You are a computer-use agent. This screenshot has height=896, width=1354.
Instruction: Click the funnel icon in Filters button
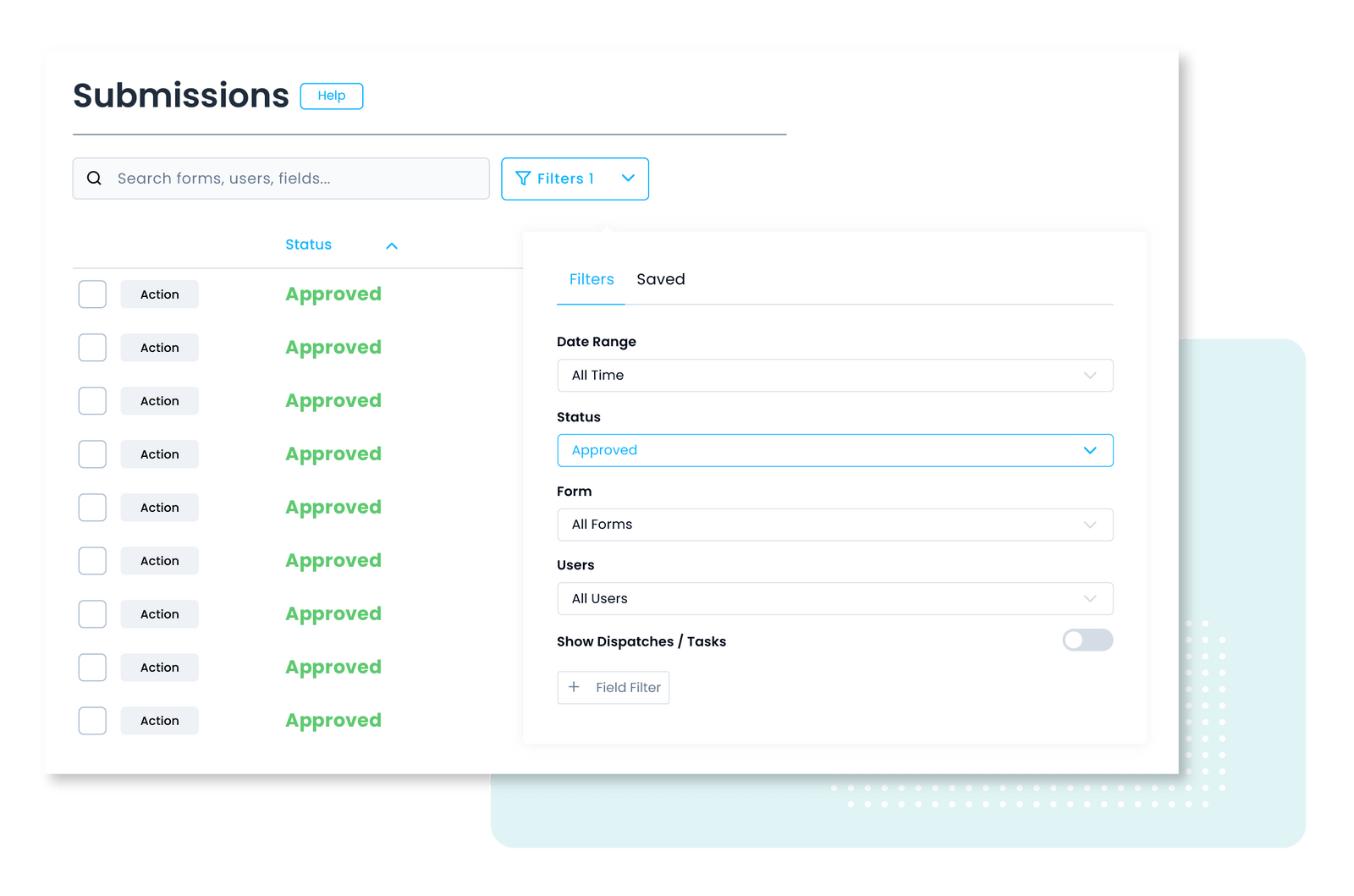coord(522,179)
